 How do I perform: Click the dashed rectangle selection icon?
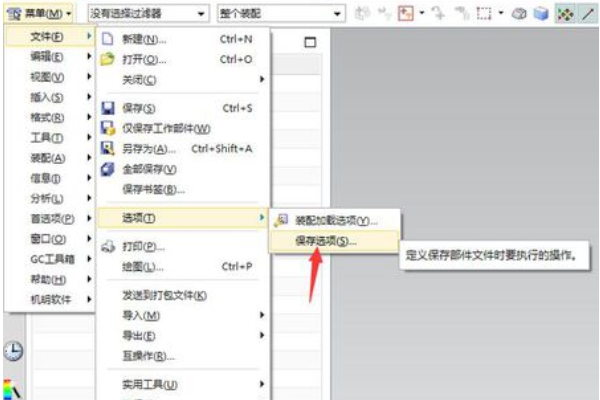pyautogui.click(x=484, y=14)
